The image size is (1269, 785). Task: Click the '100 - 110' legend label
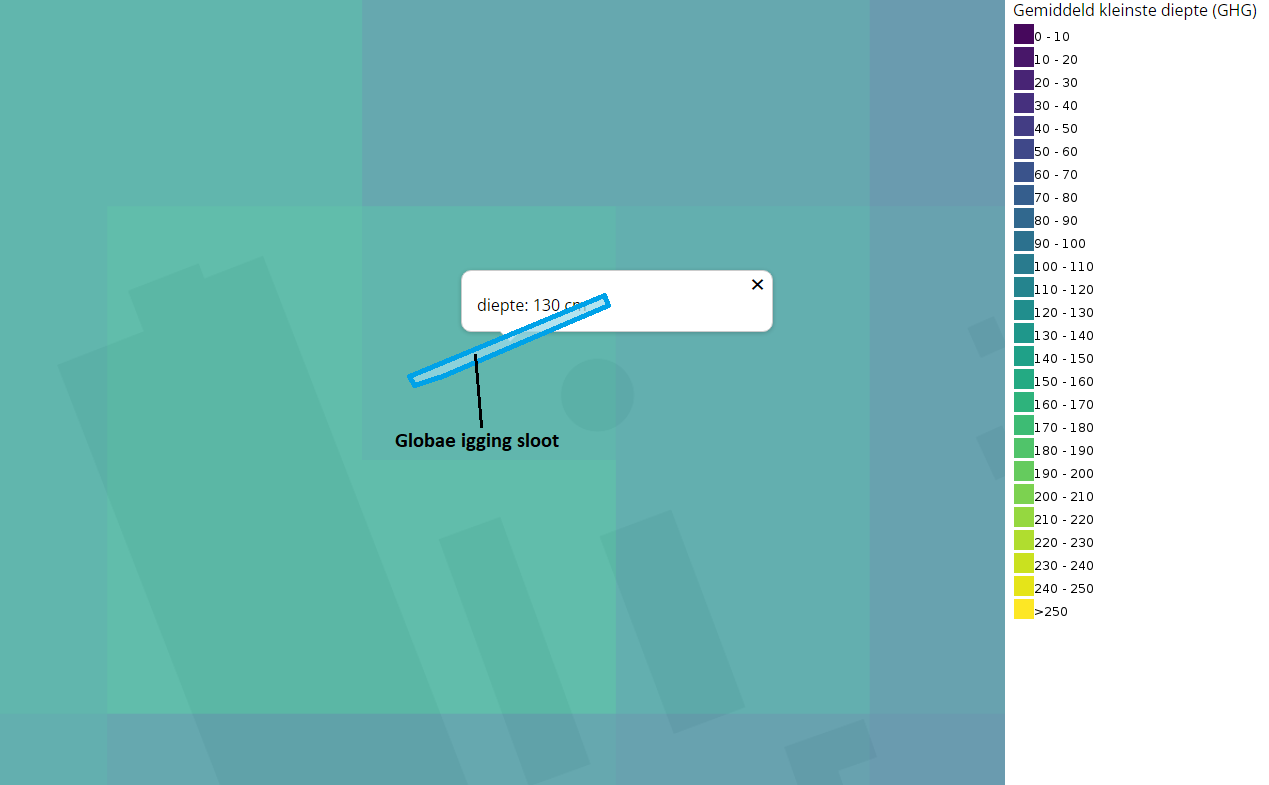tap(1064, 267)
